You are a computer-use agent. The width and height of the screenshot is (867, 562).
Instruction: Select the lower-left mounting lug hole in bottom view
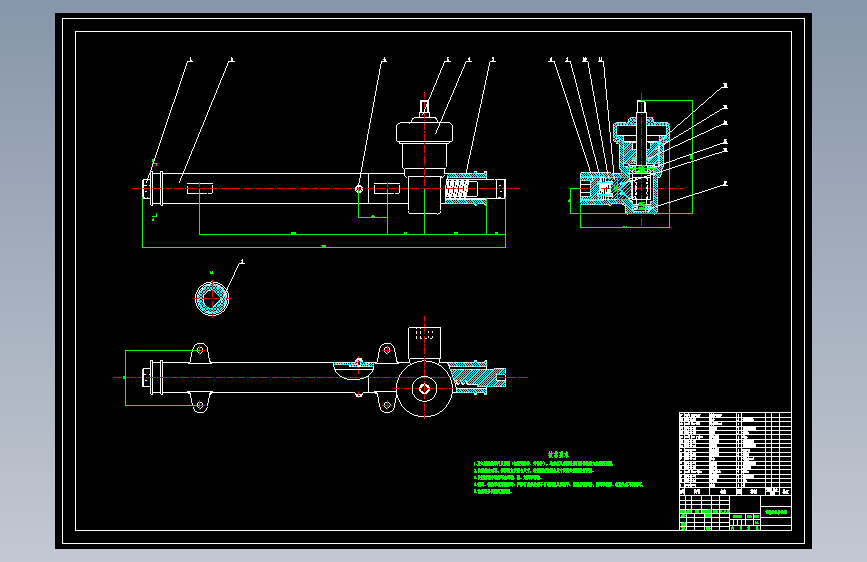(200, 405)
